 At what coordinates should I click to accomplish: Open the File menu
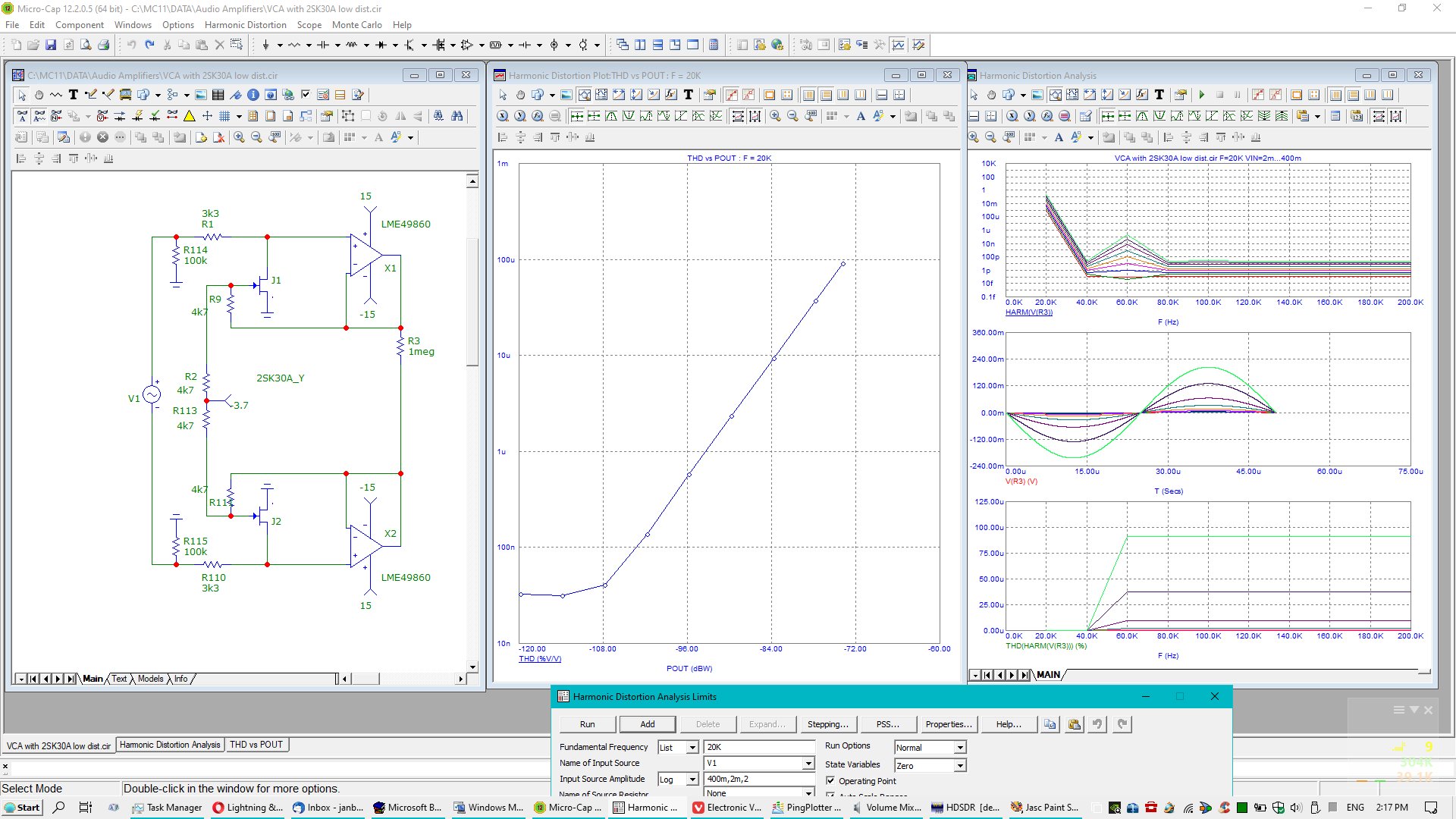tap(12, 24)
